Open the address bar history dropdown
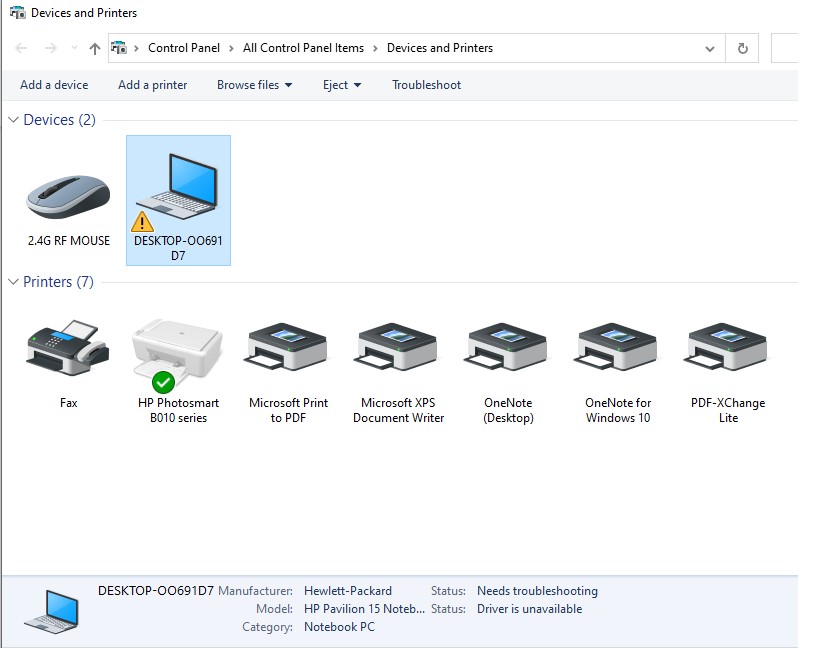819x648 pixels. 710,47
